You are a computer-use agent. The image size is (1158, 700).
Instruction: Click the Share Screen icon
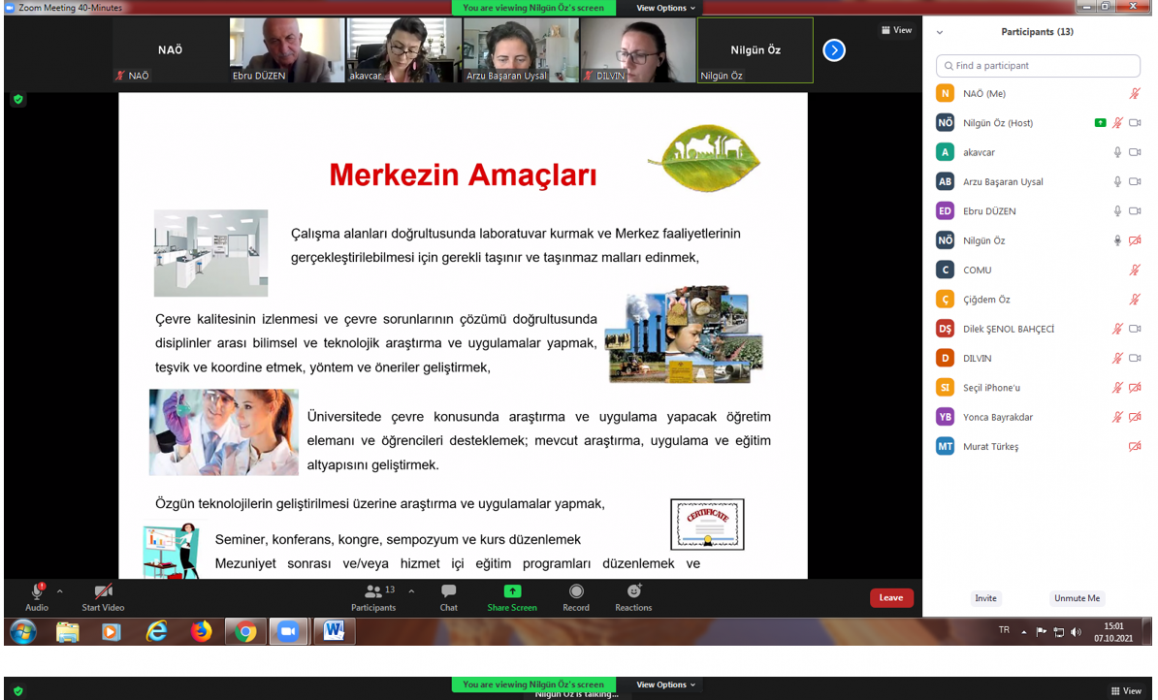512,592
